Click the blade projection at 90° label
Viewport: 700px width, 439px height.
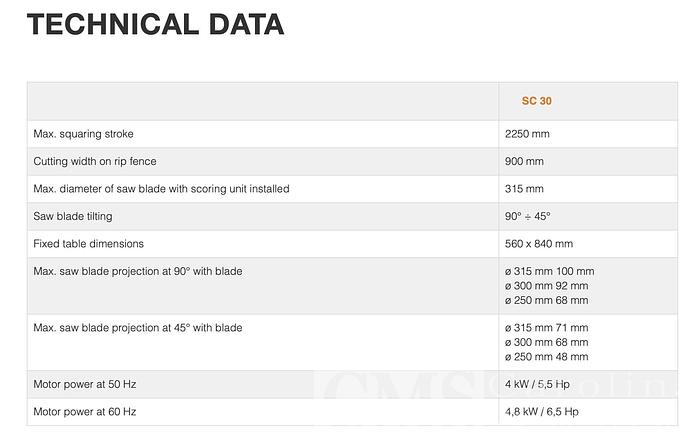138,271
